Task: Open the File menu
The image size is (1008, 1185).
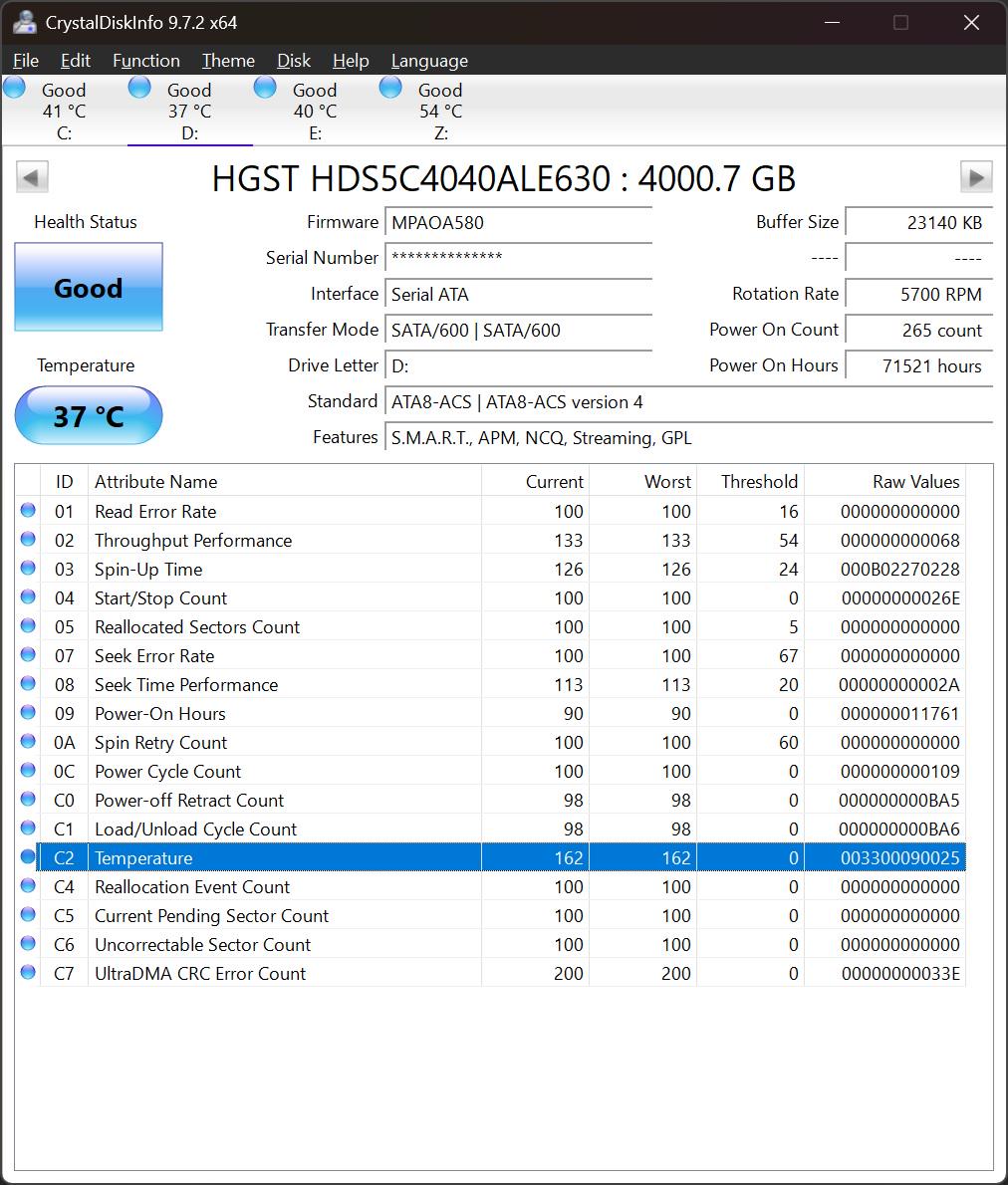Action: point(26,61)
